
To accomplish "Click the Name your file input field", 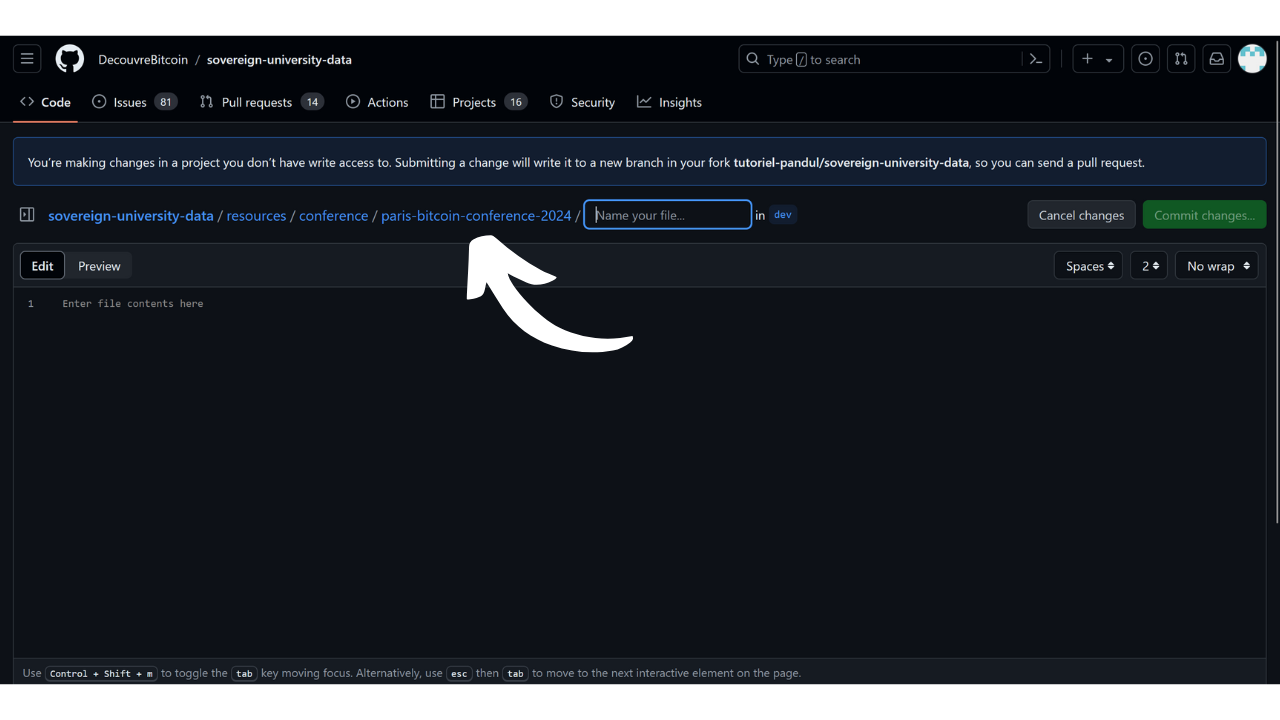I will [668, 215].
